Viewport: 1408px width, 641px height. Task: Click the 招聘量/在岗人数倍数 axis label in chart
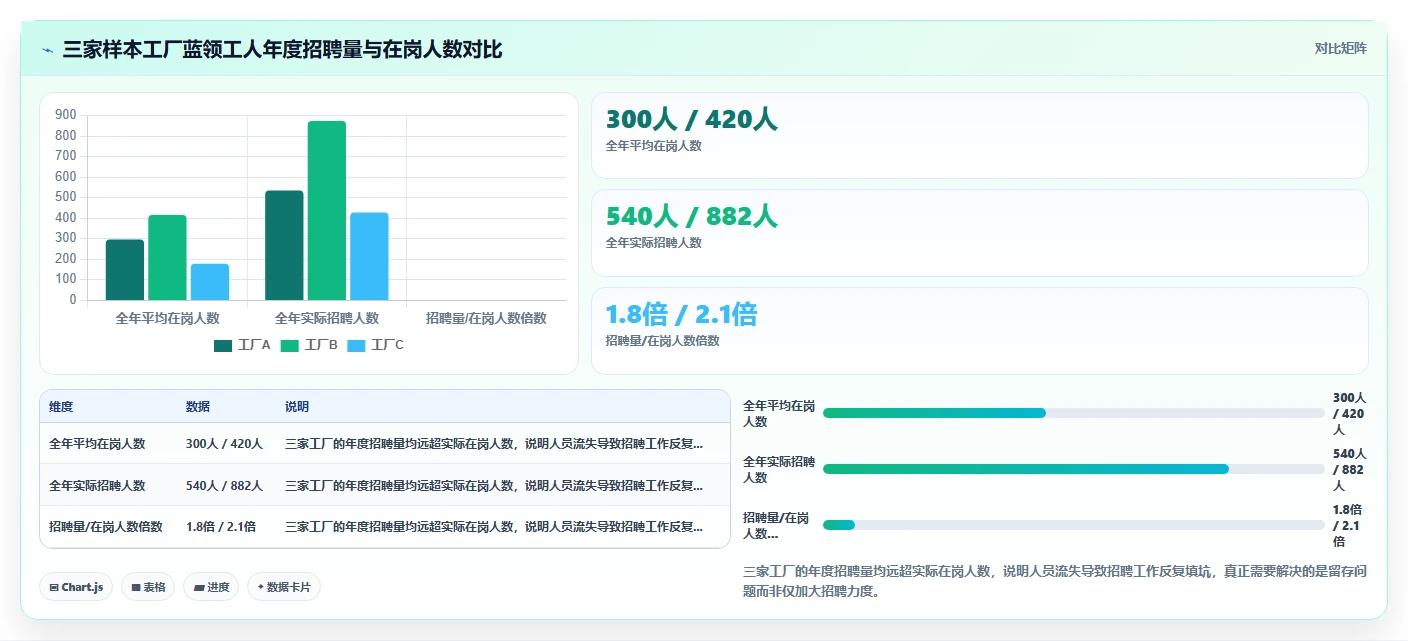[x=486, y=318]
